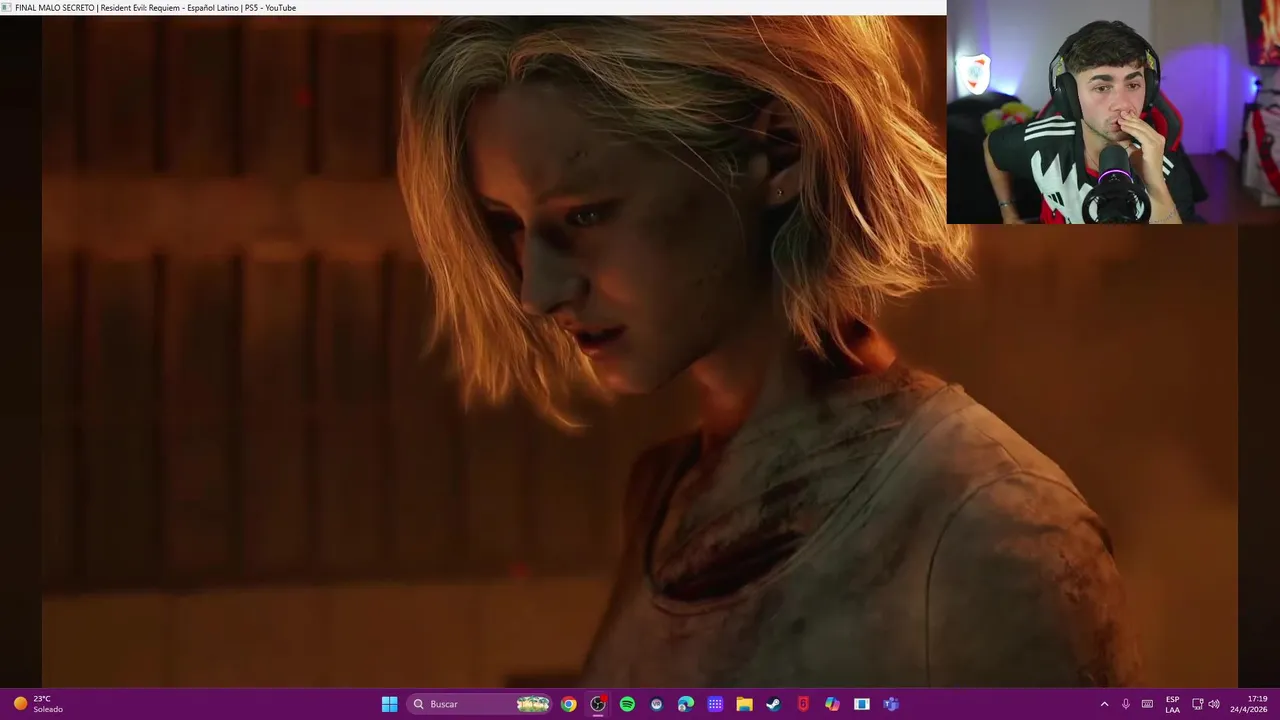Open the volume speaker tray icon
Screen dimensions: 1280x720
1214,704
